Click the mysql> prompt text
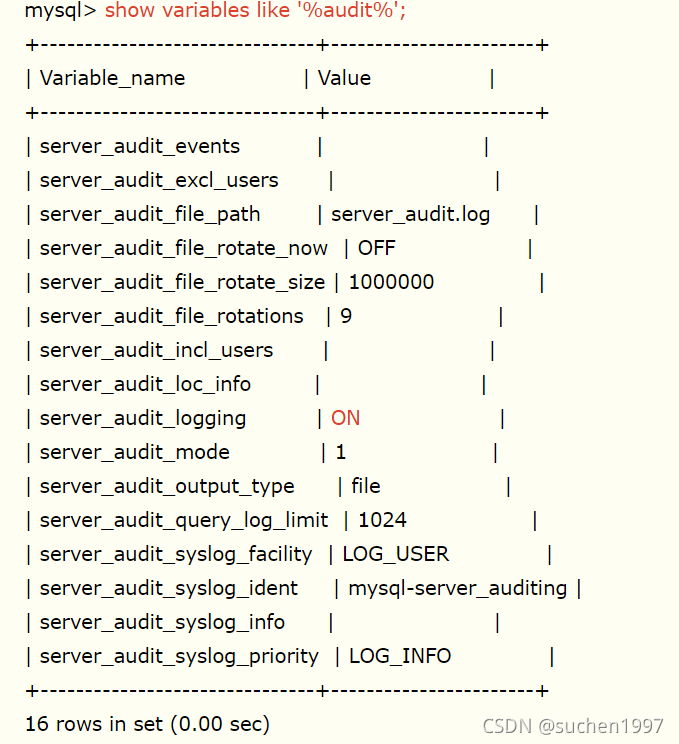 [61, 11]
